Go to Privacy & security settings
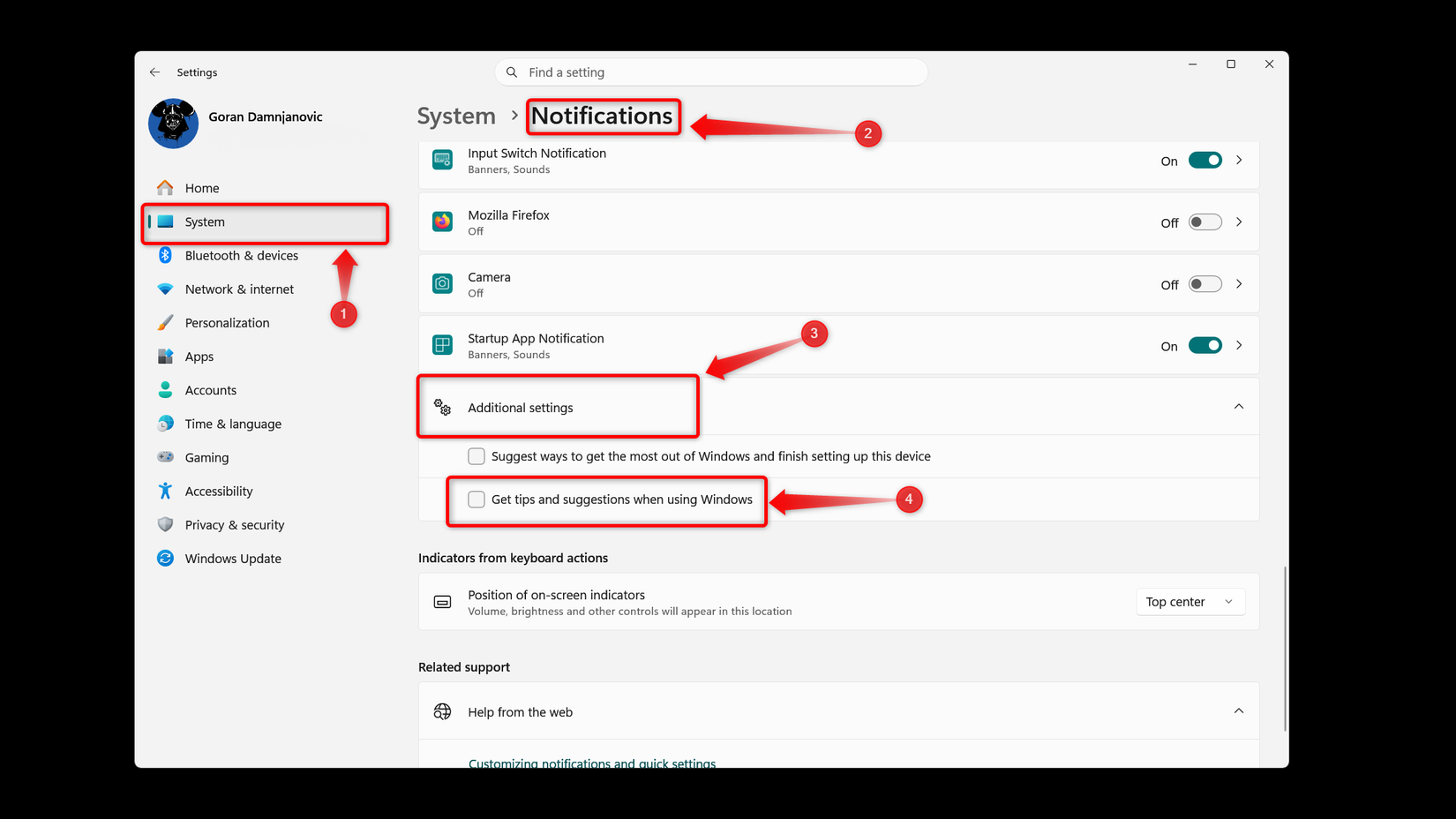The height and width of the screenshot is (819, 1456). pyautogui.click(x=265, y=524)
